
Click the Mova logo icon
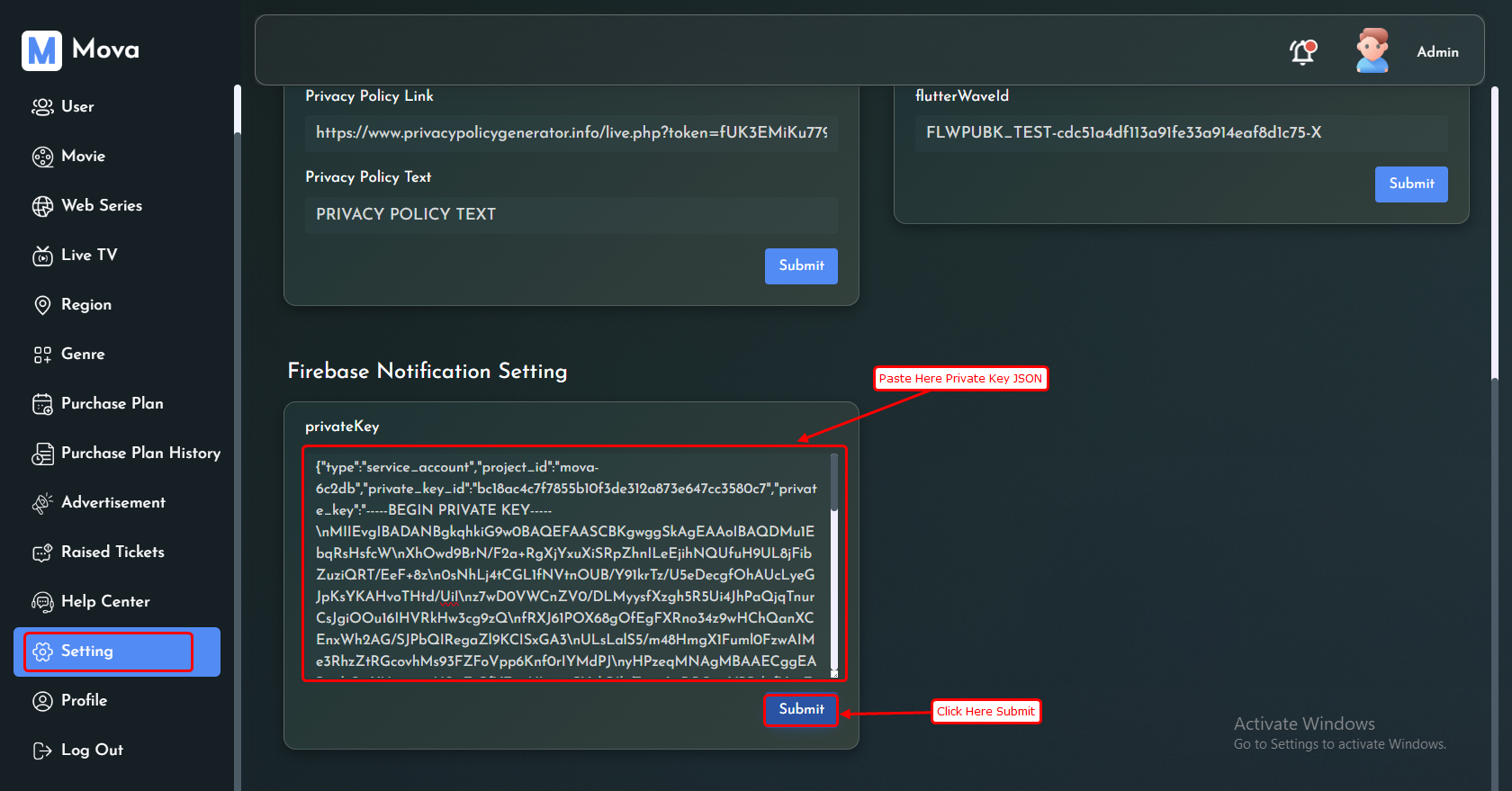[41, 50]
